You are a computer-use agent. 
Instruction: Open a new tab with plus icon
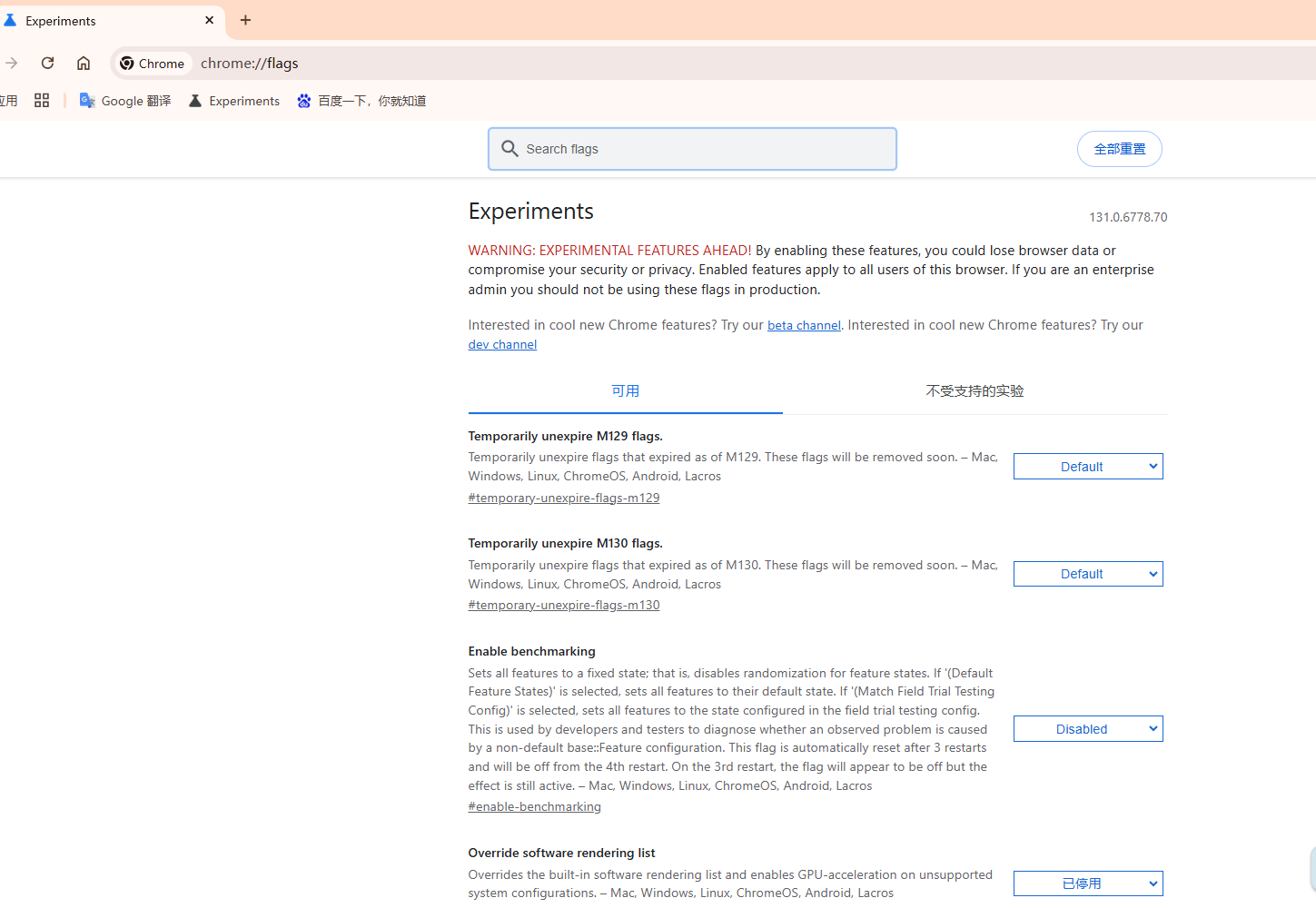click(245, 20)
